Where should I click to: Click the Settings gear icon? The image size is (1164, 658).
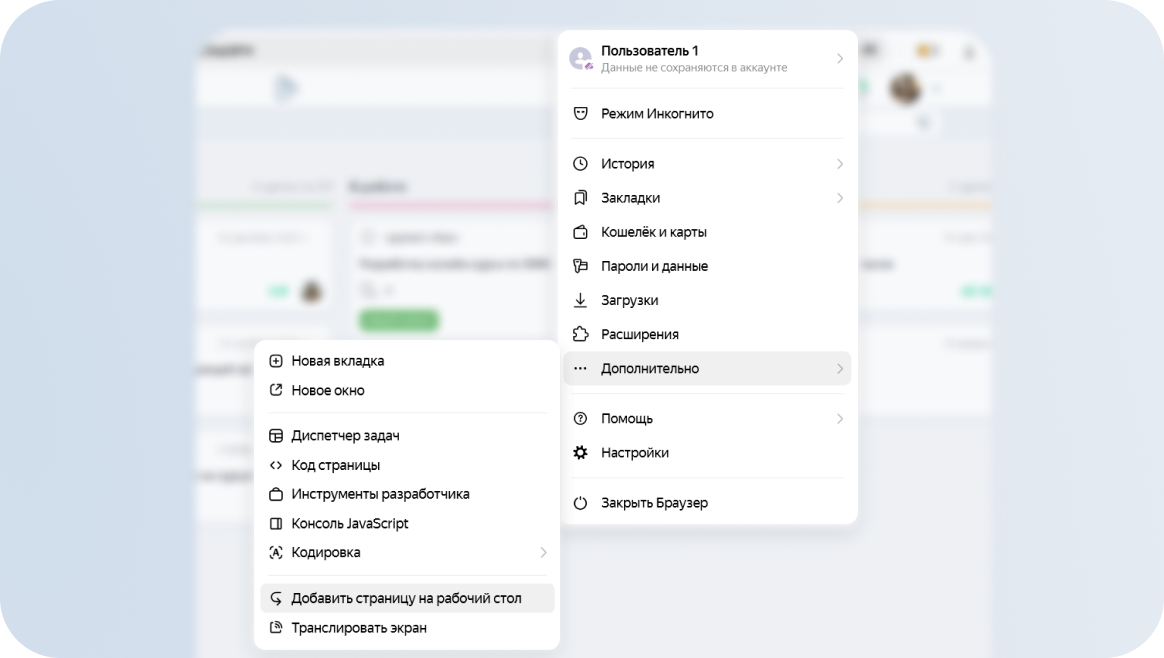580,453
